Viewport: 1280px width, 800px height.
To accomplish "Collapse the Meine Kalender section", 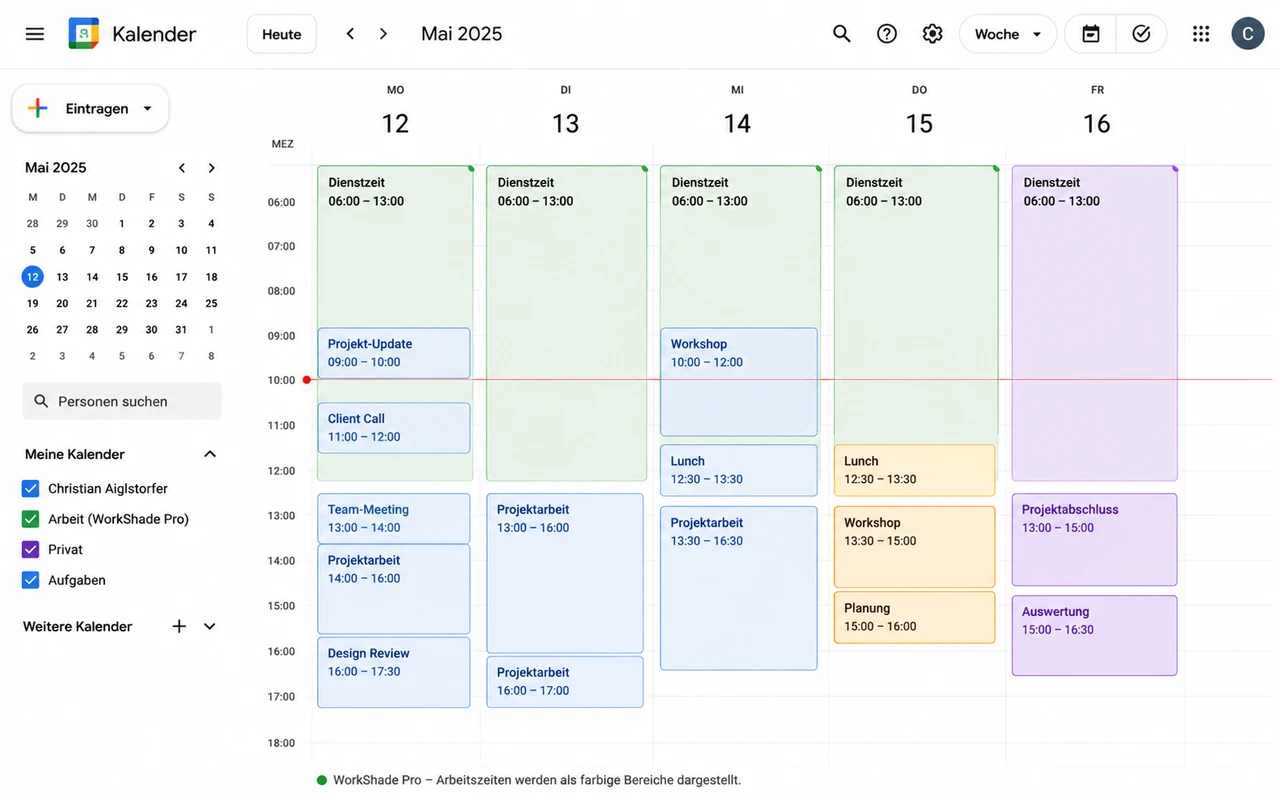I will point(210,454).
